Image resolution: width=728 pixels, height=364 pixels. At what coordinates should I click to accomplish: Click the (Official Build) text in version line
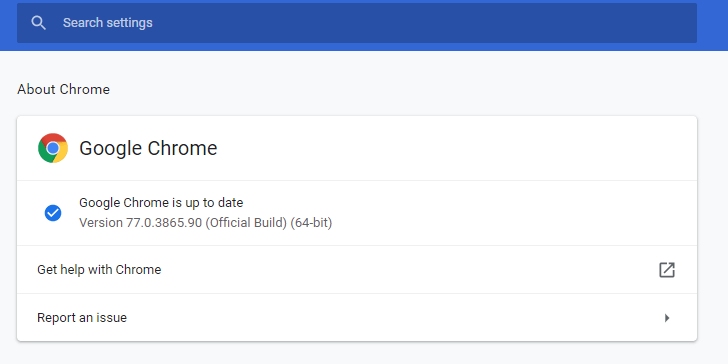tap(246, 223)
